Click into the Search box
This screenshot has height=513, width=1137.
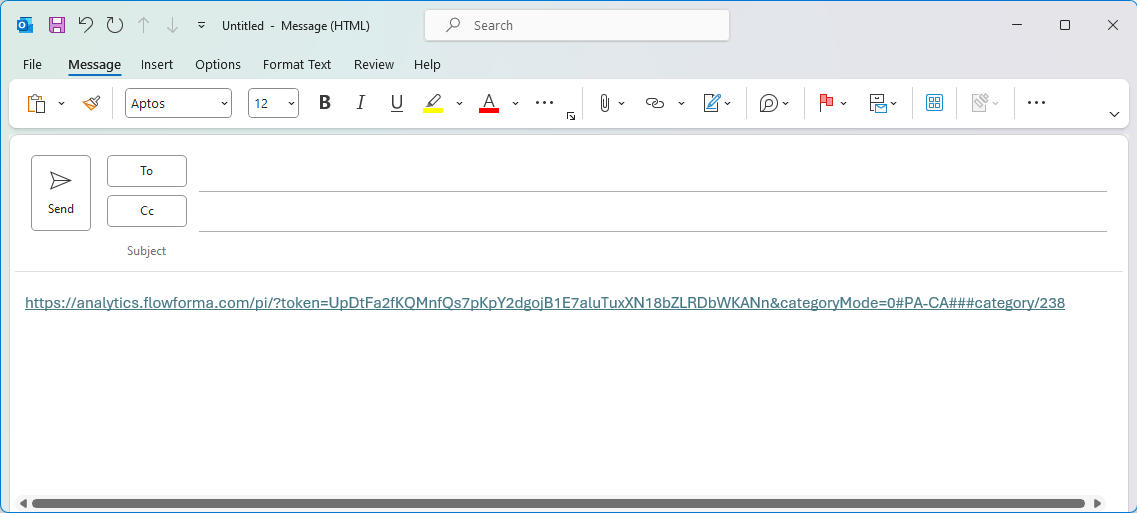pyautogui.click(x=576, y=25)
